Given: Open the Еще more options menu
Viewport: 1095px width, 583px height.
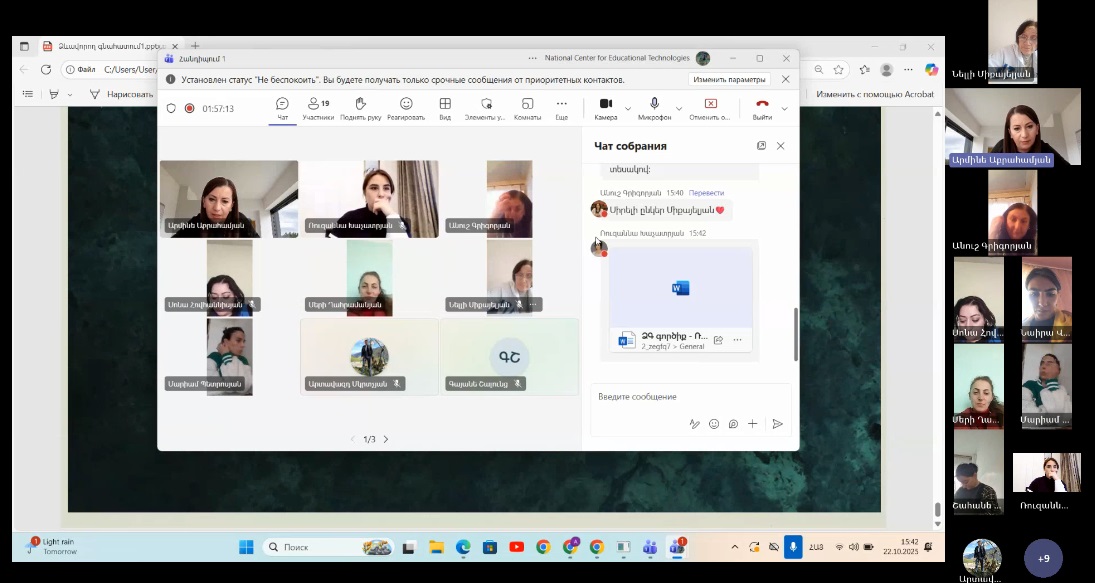Looking at the screenshot, I should (562, 108).
